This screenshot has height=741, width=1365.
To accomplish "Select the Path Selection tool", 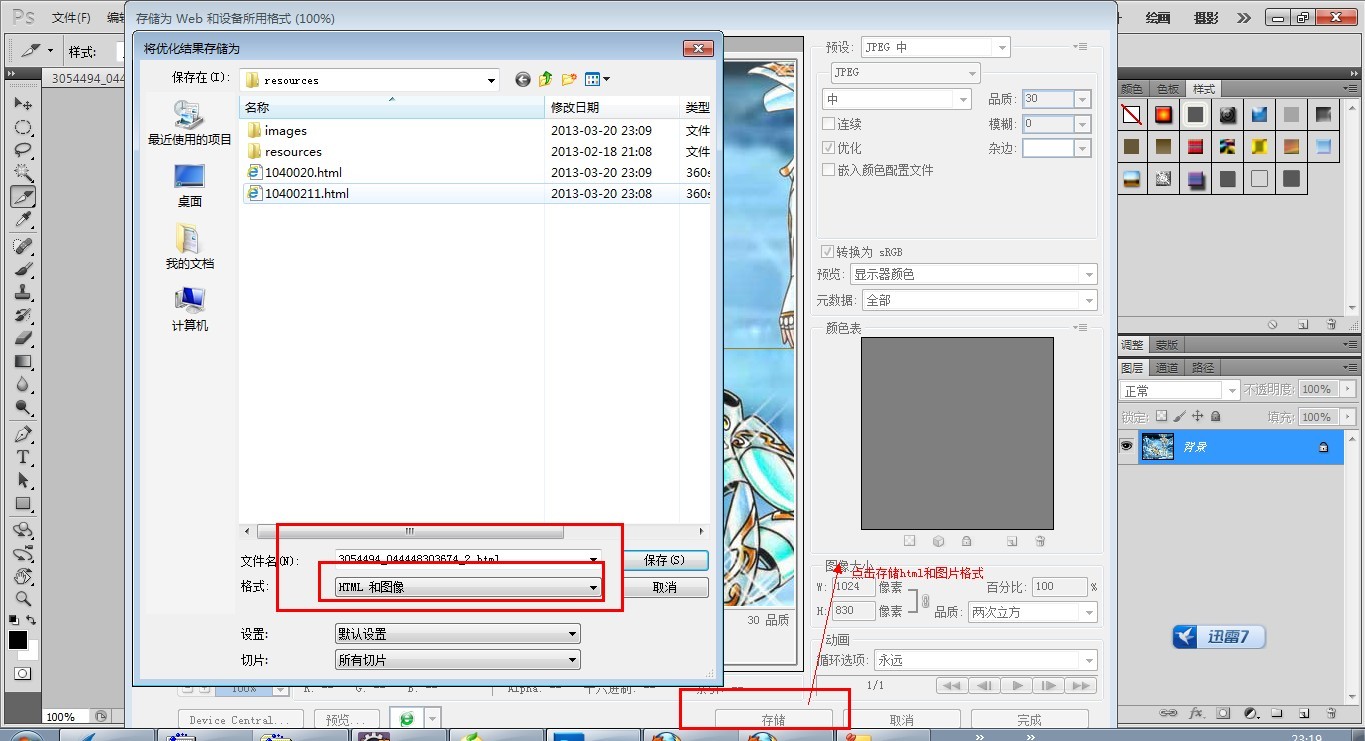I will [x=23, y=480].
